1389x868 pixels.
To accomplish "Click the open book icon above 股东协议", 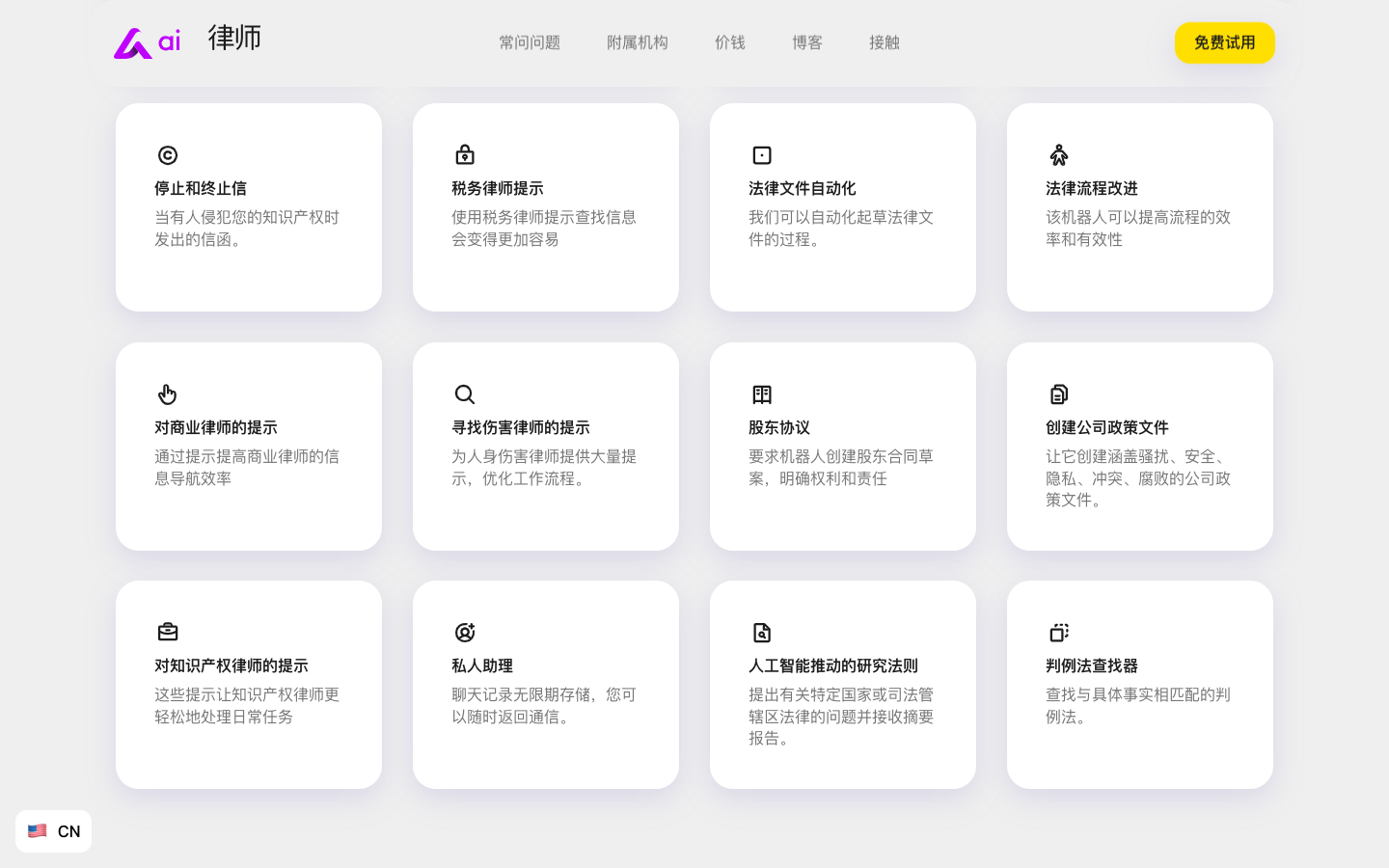I will 762,394.
